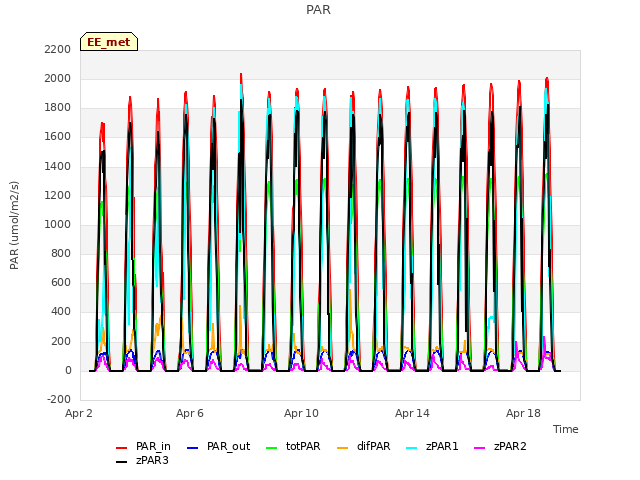The height and width of the screenshot is (480, 640).
Task: Click the -200 y-axis tick label
Action: tap(59, 399)
